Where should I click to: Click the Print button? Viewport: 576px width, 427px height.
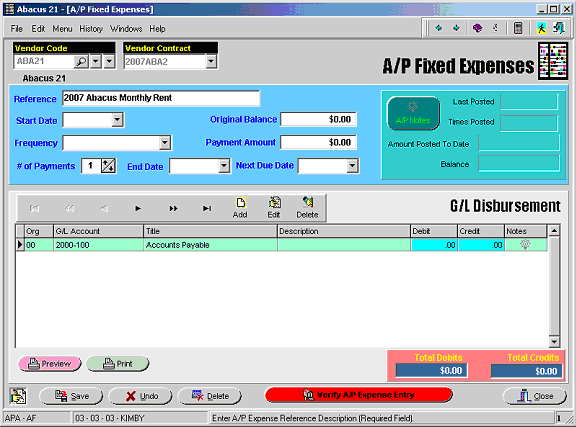[x=118, y=364]
